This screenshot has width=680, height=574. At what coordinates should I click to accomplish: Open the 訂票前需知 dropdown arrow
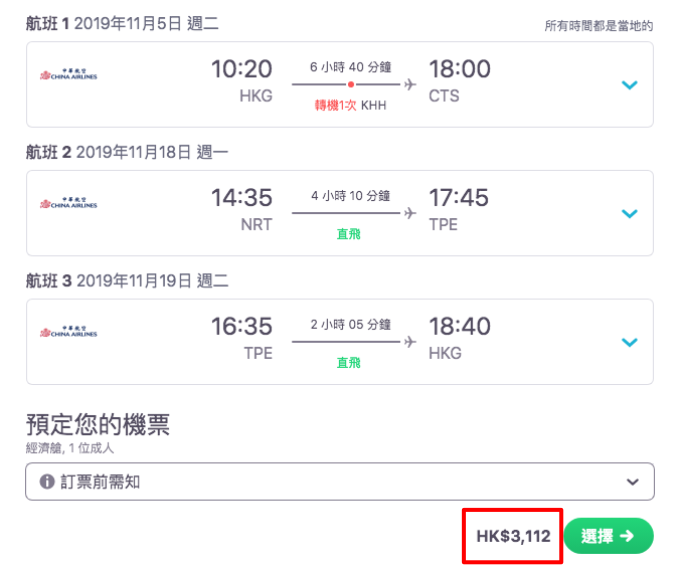(x=633, y=482)
